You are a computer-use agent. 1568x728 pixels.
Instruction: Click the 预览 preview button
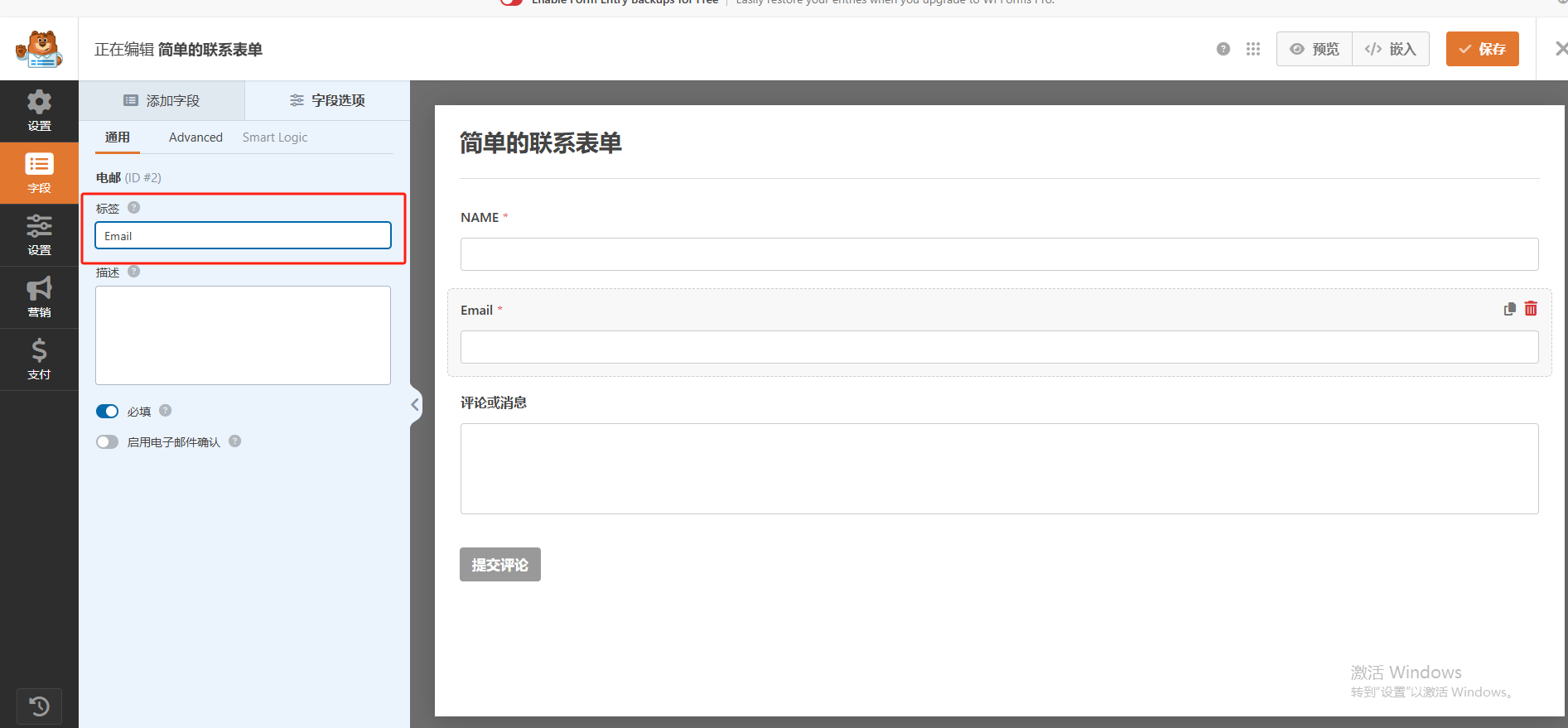tap(1315, 49)
